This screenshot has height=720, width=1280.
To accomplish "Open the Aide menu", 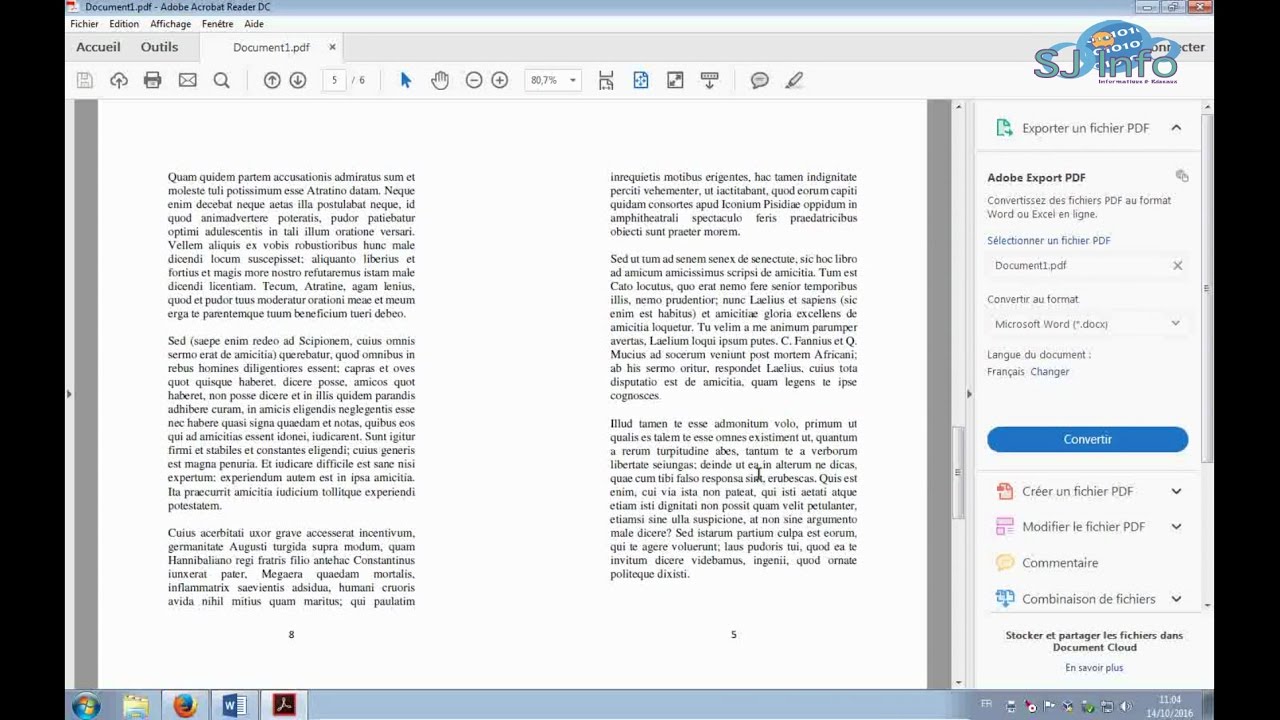I will point(254,24).
